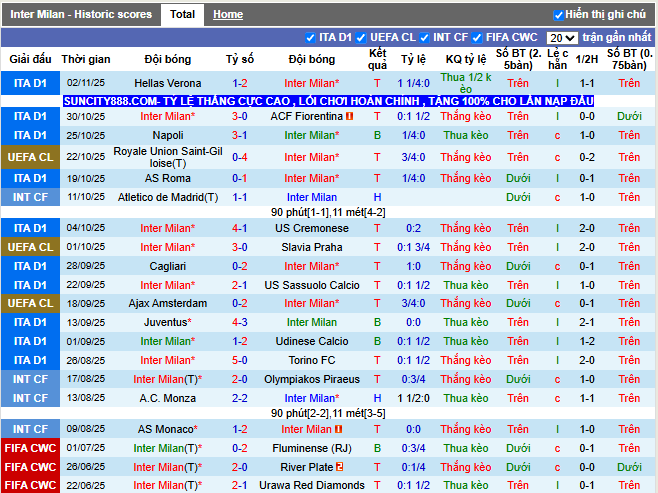Open AS Monaco team link
Screen dimensions: 658x493
[167, 429]
